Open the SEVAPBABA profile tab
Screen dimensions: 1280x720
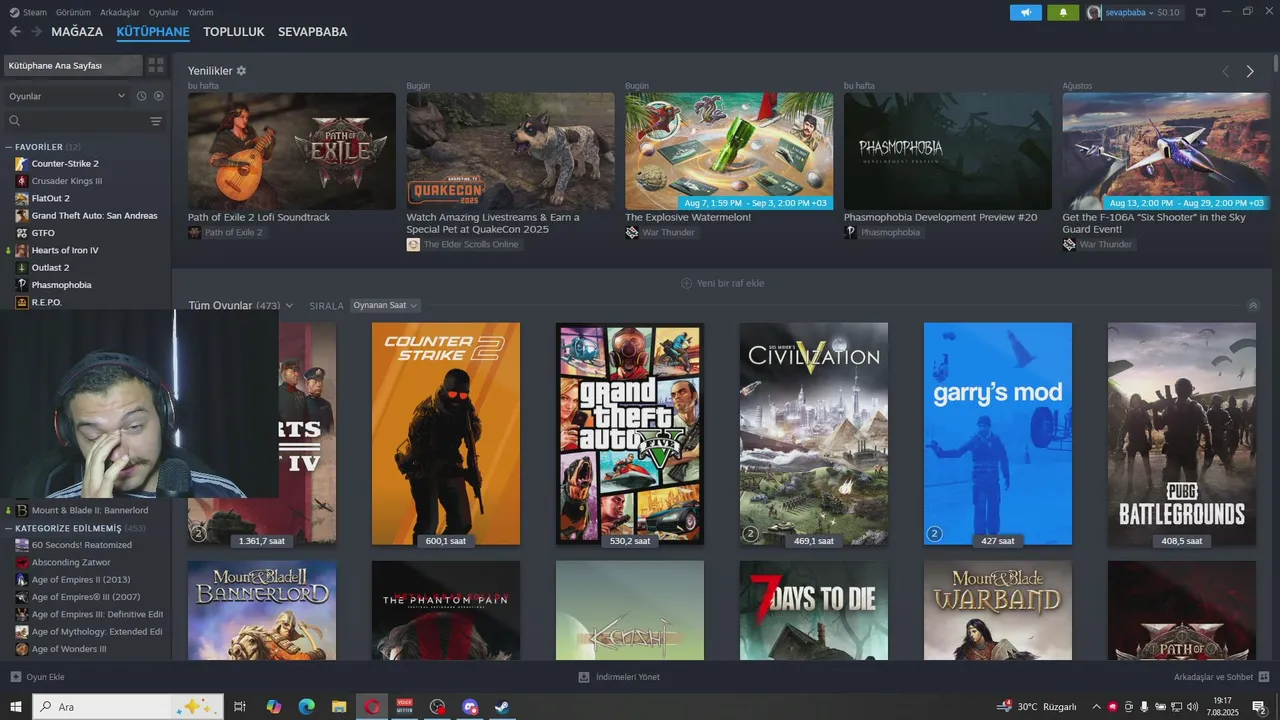(x=312, y=32)
